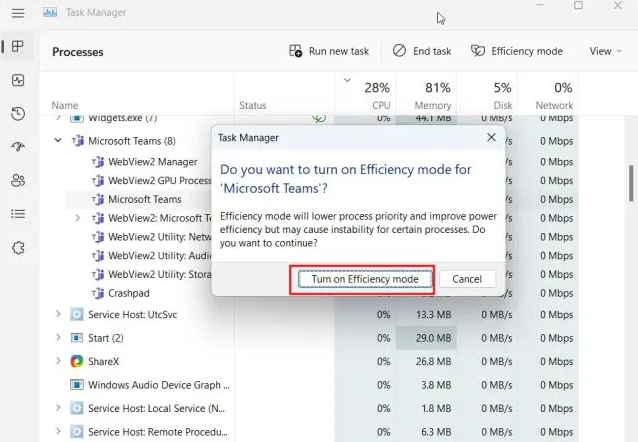Click the 13.3 MB memory value for UtcSvc
Screen dimensions: 638x442
(433, 315)
